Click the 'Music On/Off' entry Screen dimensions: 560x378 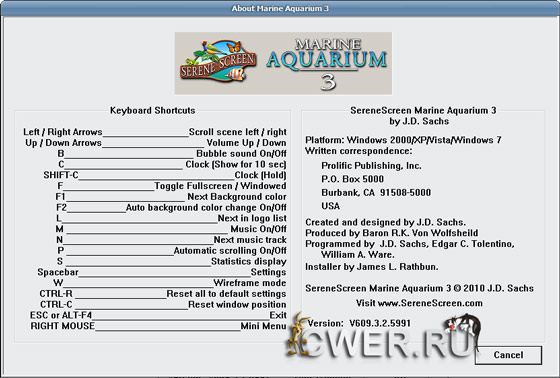[x=259, y=229]
